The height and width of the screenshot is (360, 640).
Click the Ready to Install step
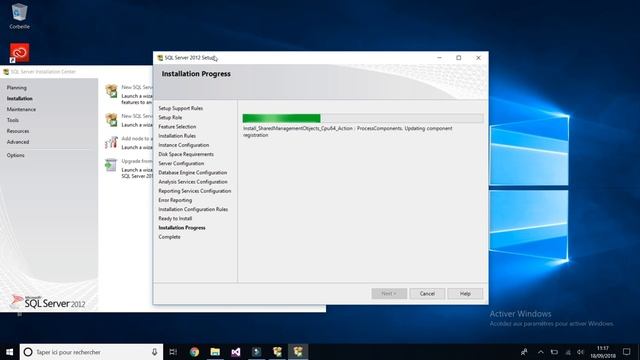pos(175,218)
